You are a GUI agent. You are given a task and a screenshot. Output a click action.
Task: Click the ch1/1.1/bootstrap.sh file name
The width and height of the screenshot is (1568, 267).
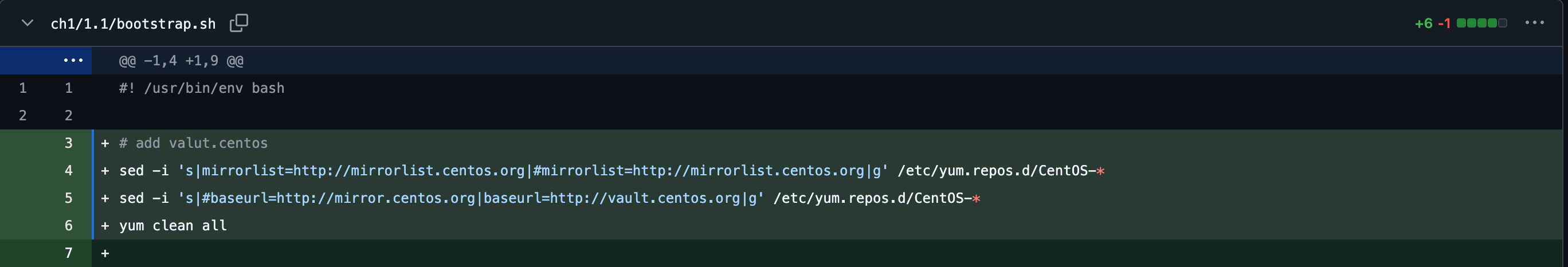pyautogui.click(x=134, y=23)
